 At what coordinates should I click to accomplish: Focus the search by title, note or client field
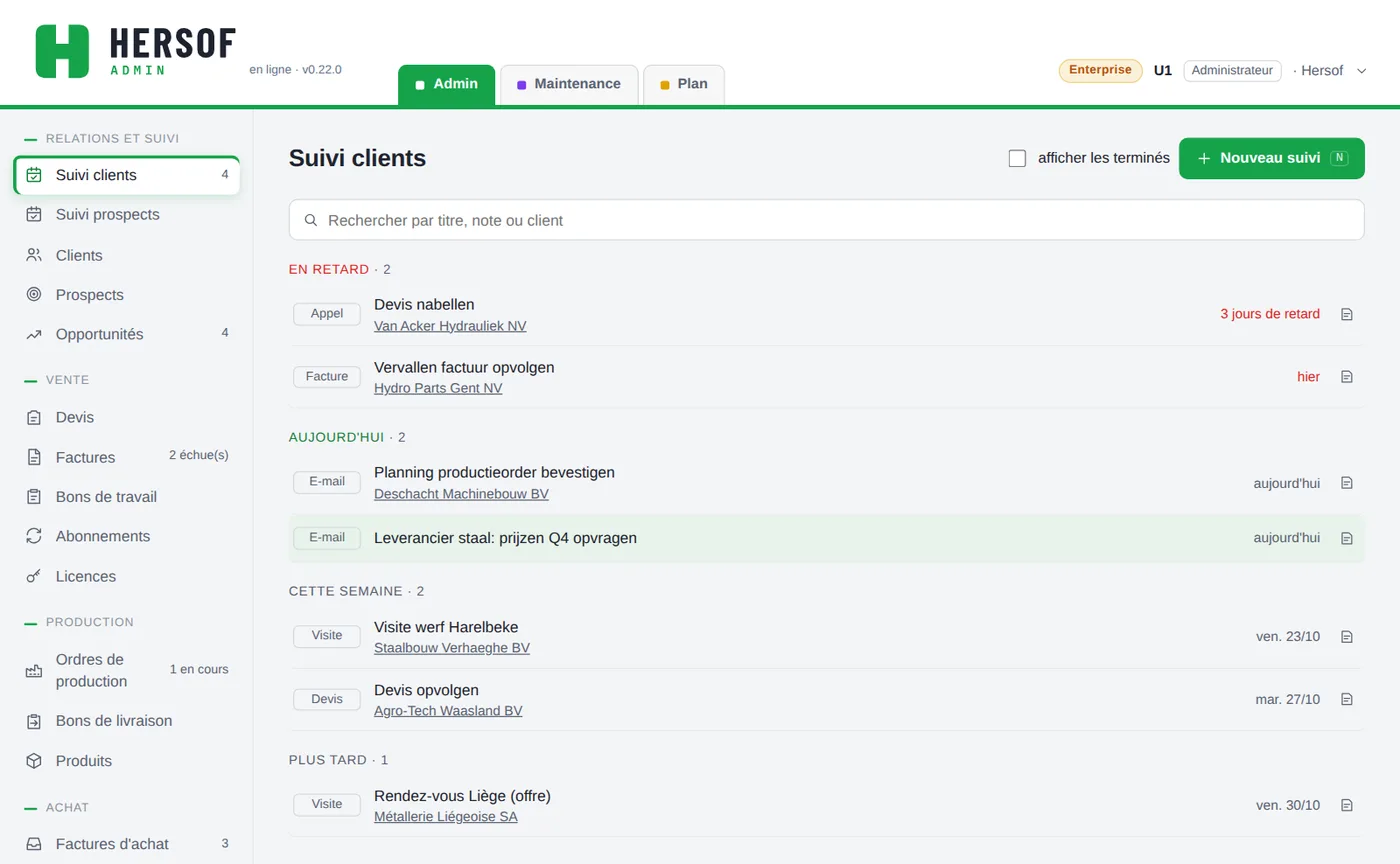click(826, 220)
